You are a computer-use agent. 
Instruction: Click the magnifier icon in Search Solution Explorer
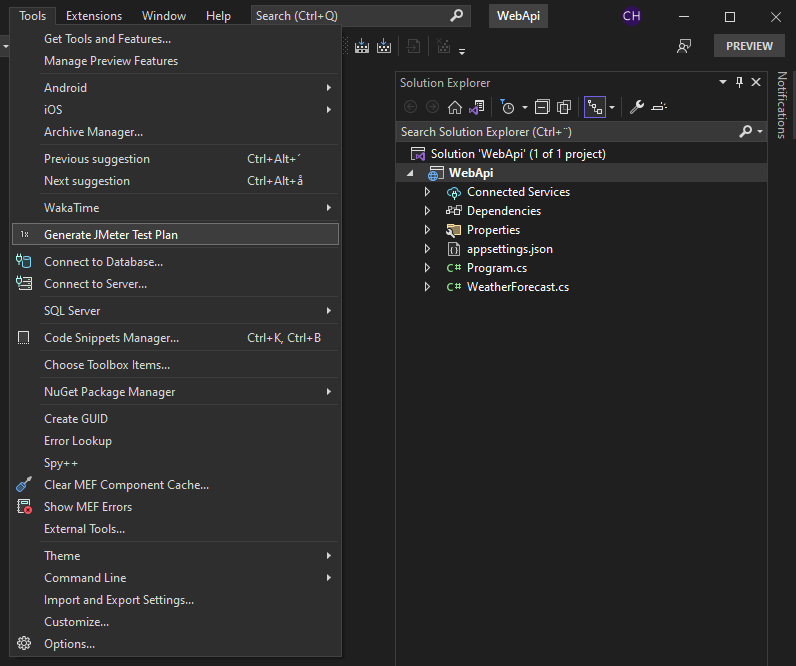[x=745, y=132]
